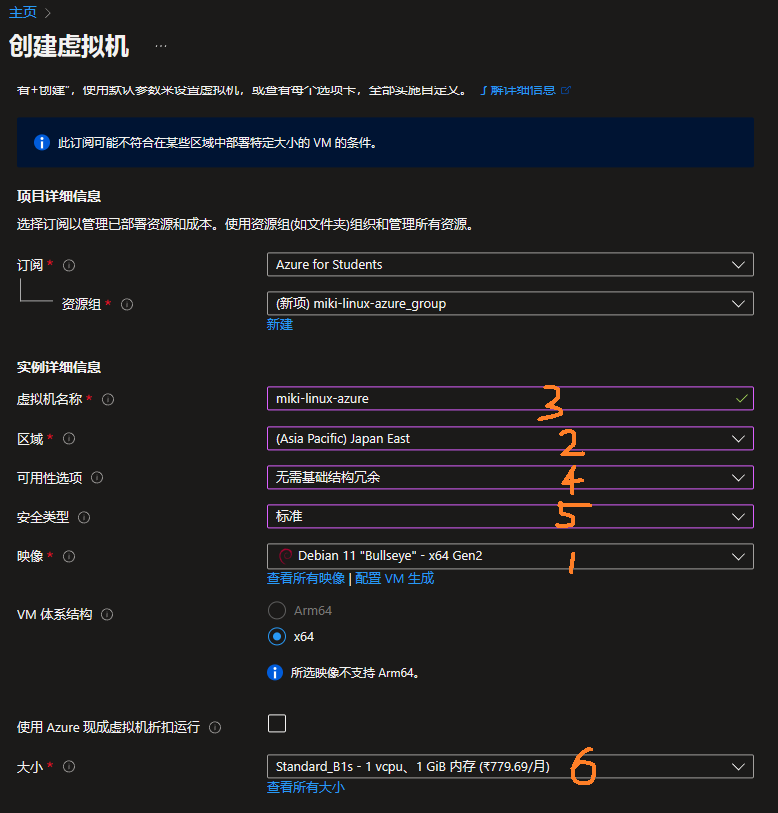Show info tooltip for 区域
Screen dimensions: 778x813
click(x=69, y=439)
